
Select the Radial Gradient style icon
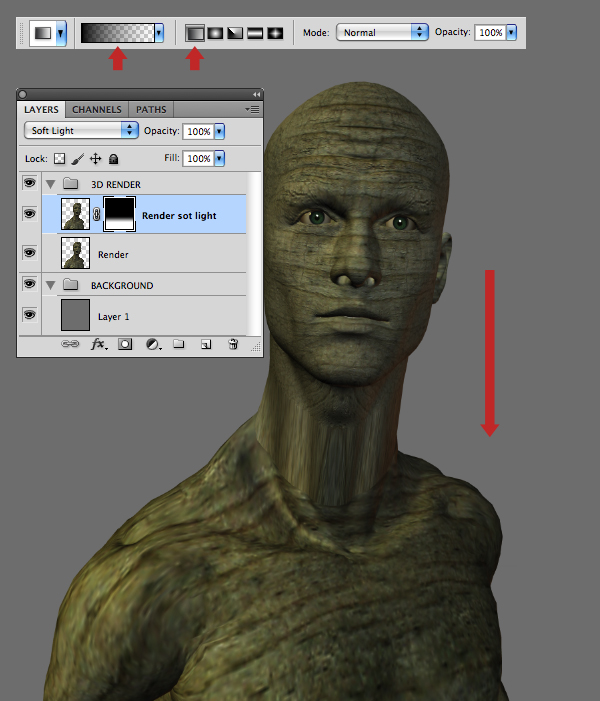(x=215, y=33)
